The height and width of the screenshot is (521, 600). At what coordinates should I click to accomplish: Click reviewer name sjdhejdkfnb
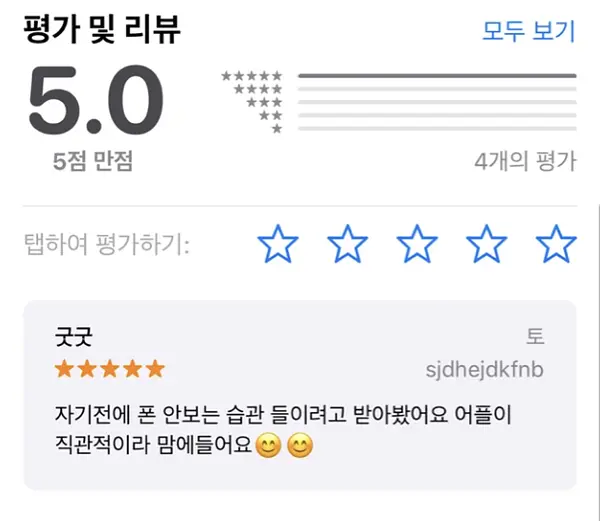click(484, 370)
